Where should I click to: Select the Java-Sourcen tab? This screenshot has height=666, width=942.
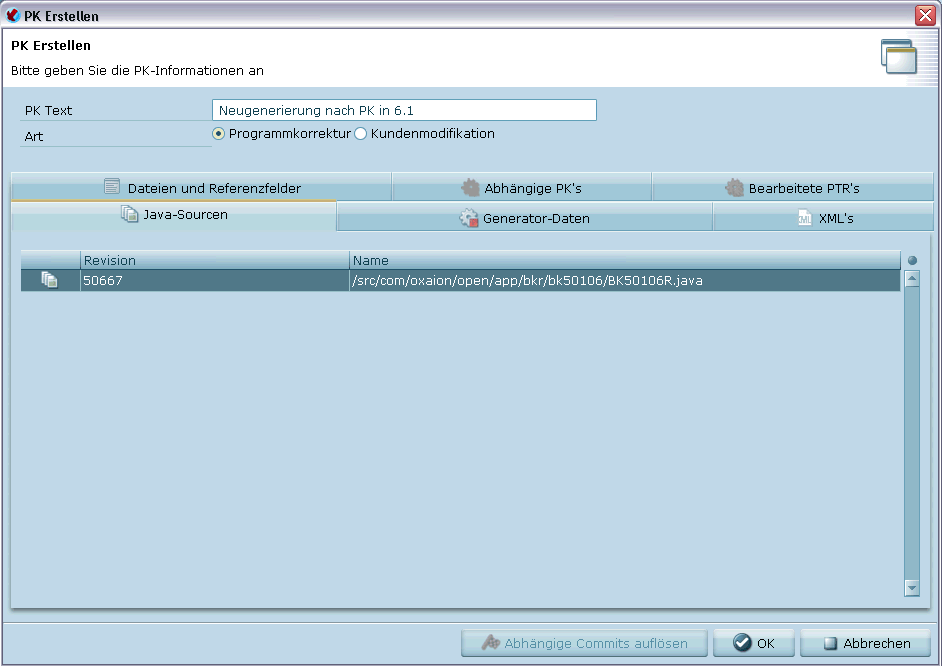[x=174, y=215]
